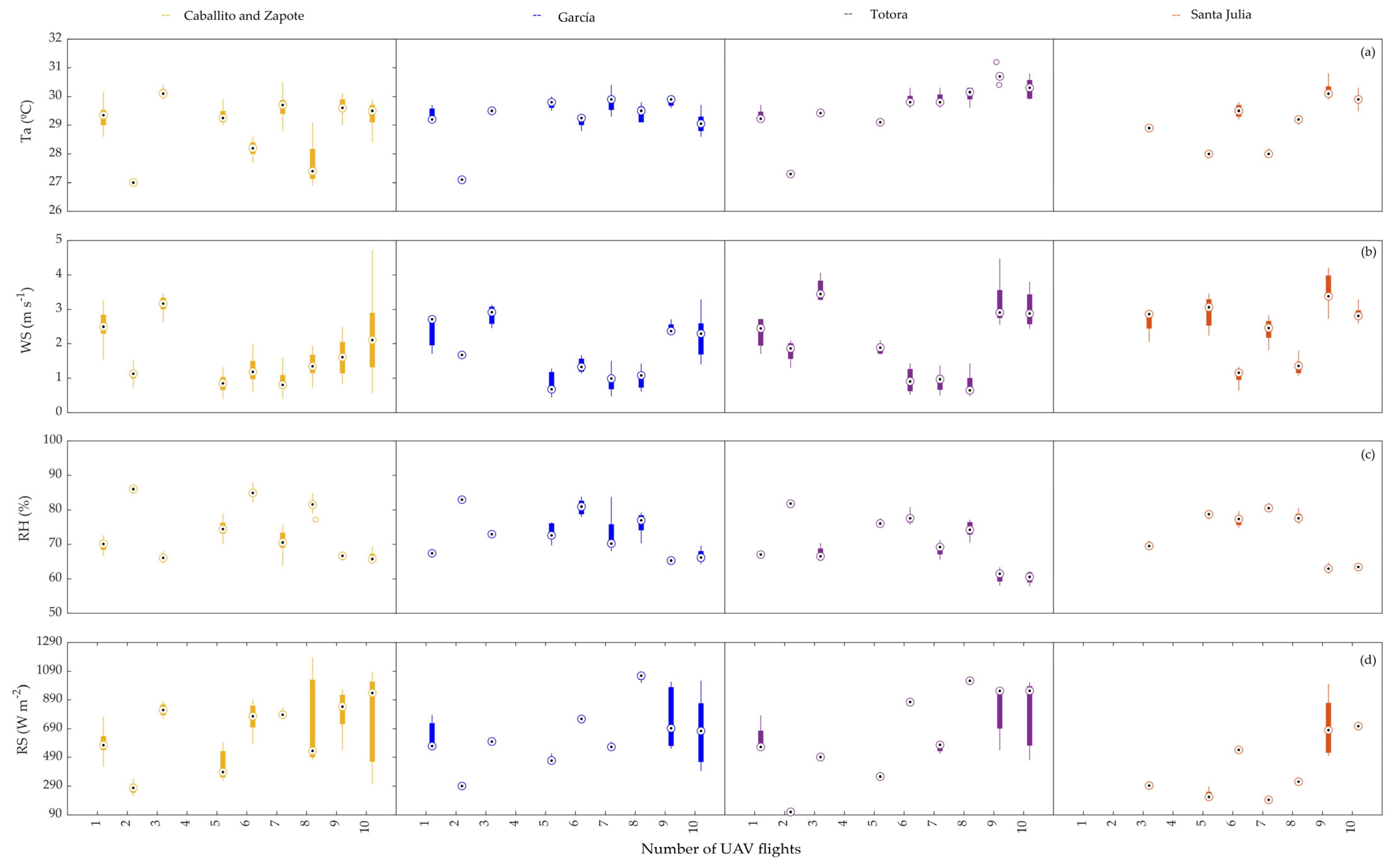Select the 'Caballito and Zapote' legend label

pyautogui.click(x=243, y=16)
